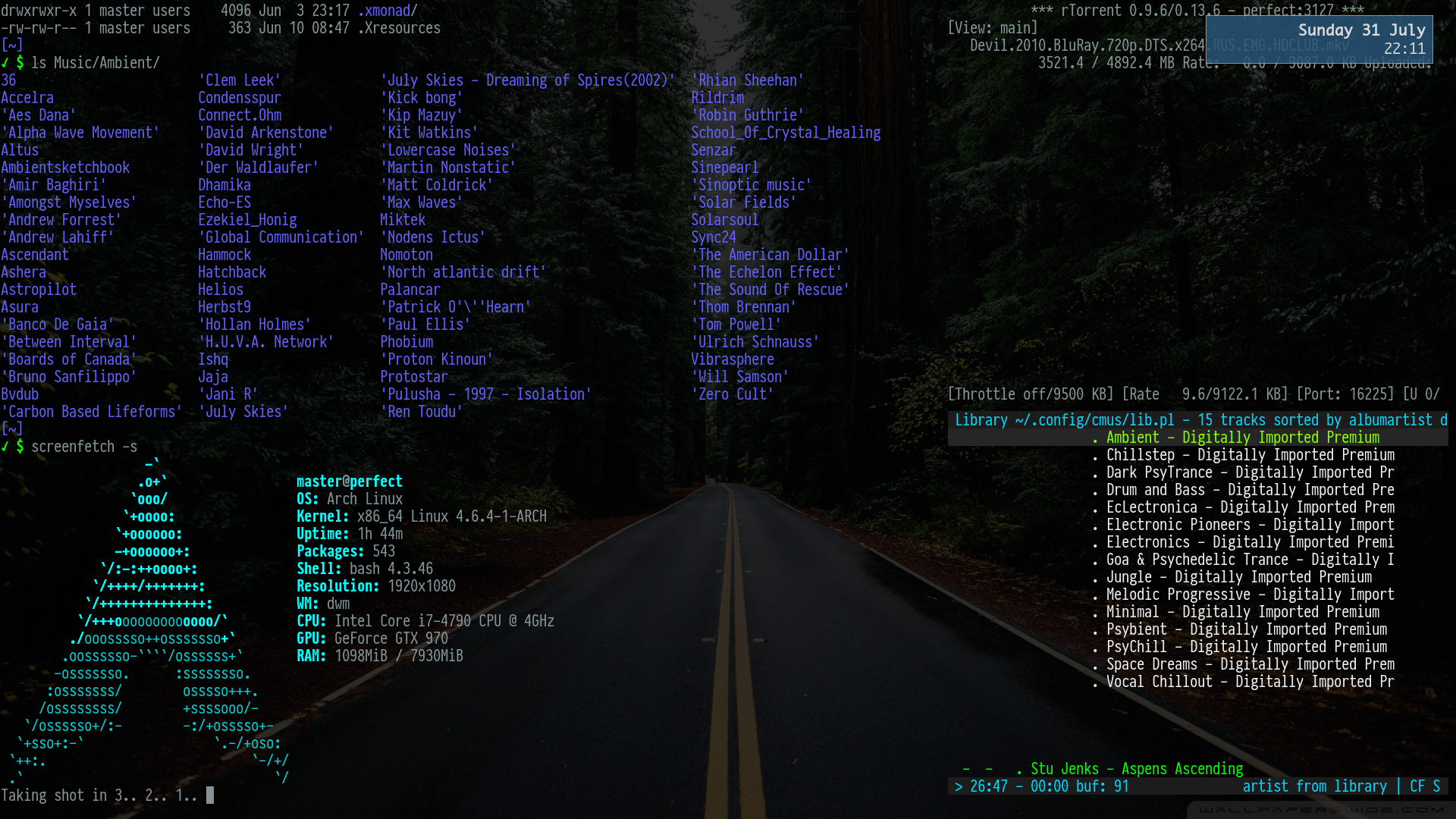The image size is (1456, 819).
Task: Click GPU: GeForce GTX 970 line
Action: [372, 639]
